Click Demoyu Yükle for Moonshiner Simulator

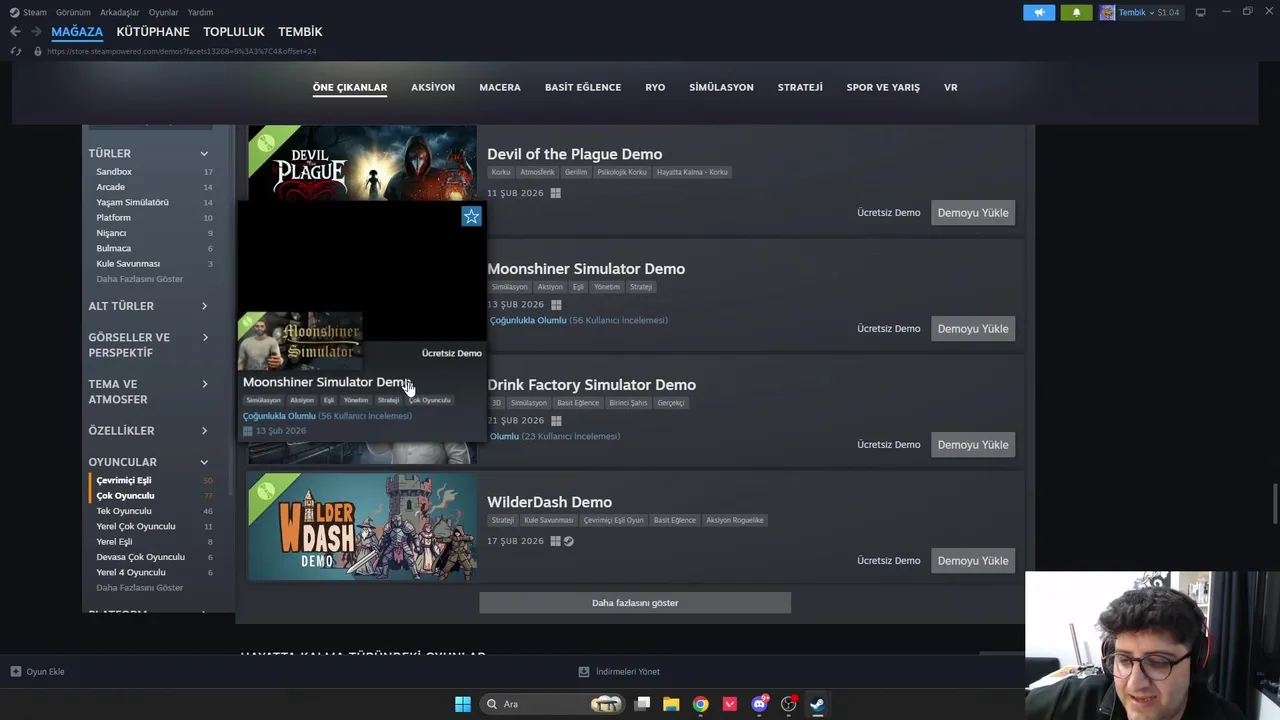pos(973,329)
